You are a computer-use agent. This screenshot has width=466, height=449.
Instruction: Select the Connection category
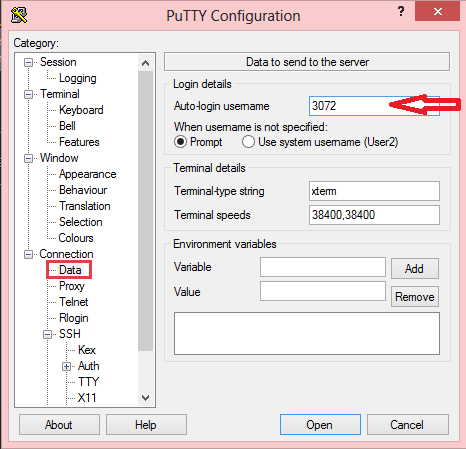[x=66, y=254]
